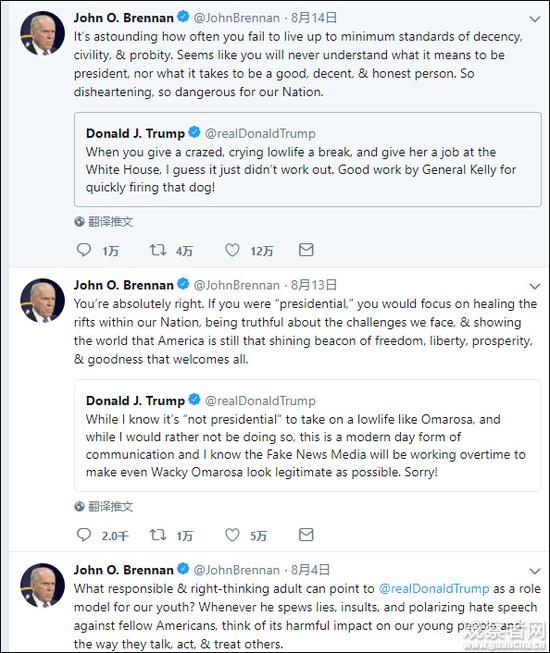The image size is (550, 653).
Task: Expand the options chevron on August 13 tweet
Action: tap(535, 287)
